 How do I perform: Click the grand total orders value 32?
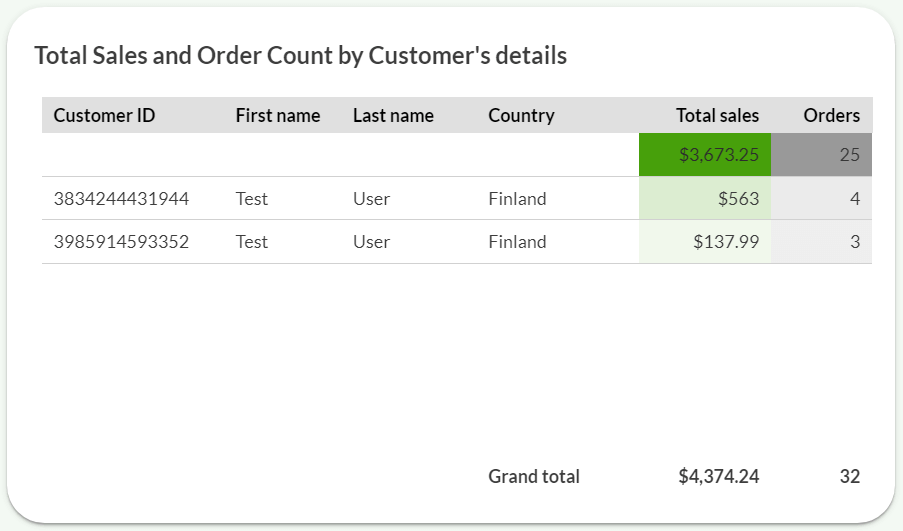849,476
